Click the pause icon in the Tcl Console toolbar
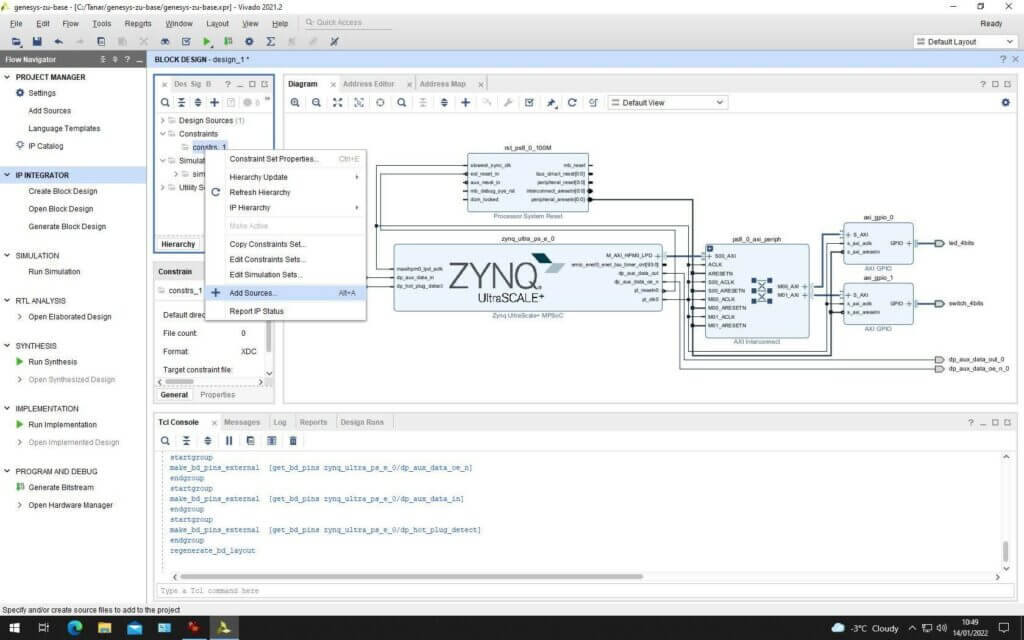 coord(230,440)
